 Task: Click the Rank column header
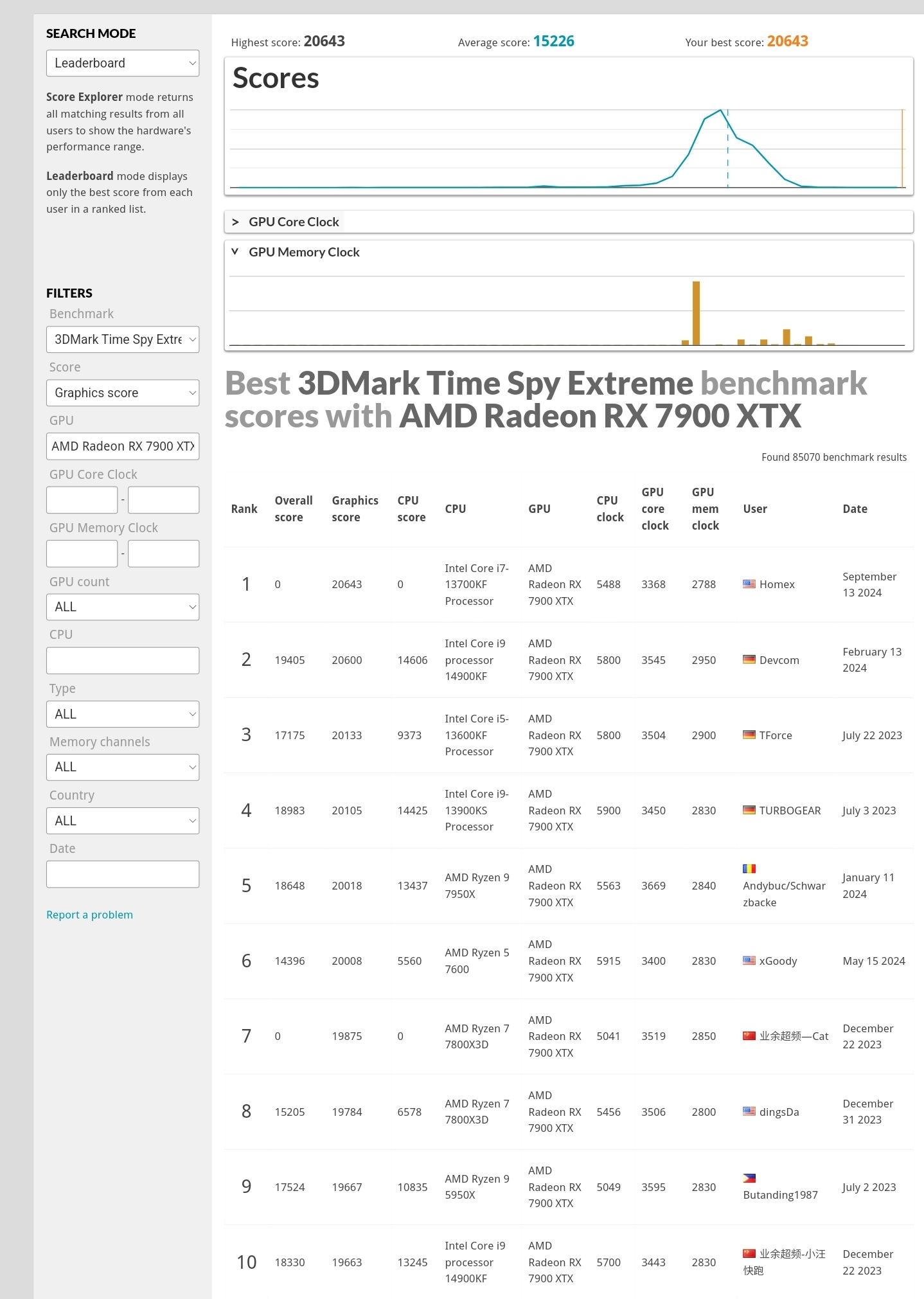click(x=244, y=508)
